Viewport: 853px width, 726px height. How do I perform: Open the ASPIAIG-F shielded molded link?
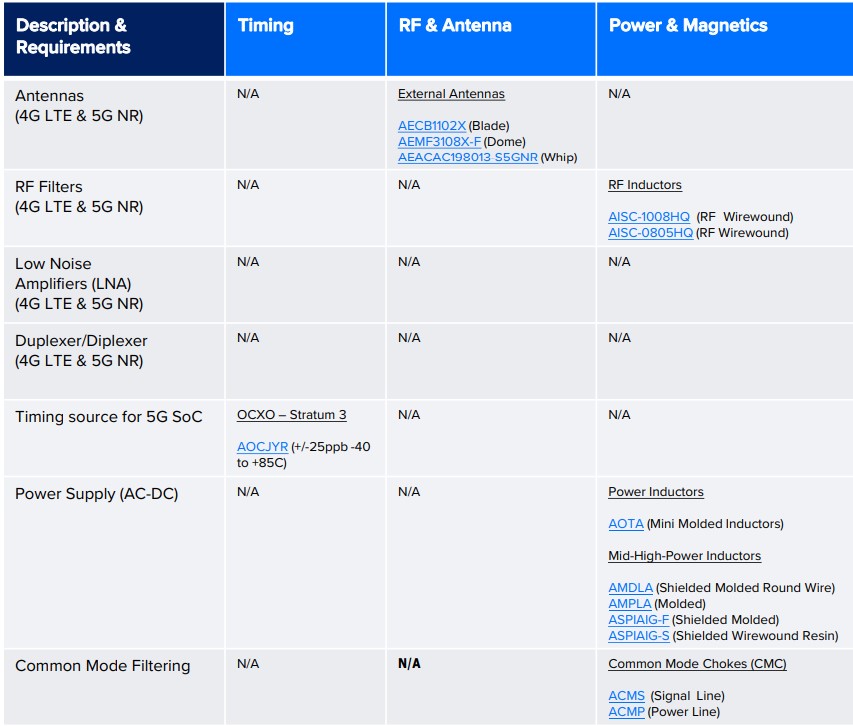coord(638,620)
